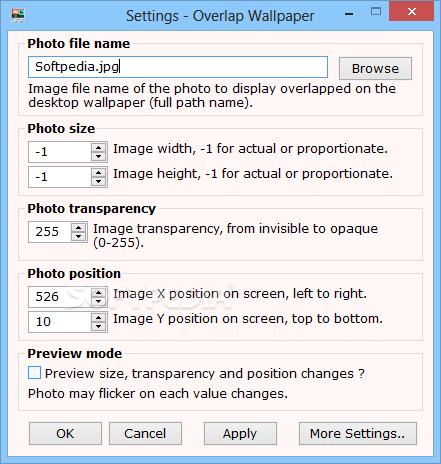Screen dimensions: 441x464
Task: Apply the current settings
Action: [x=240, y=434]
